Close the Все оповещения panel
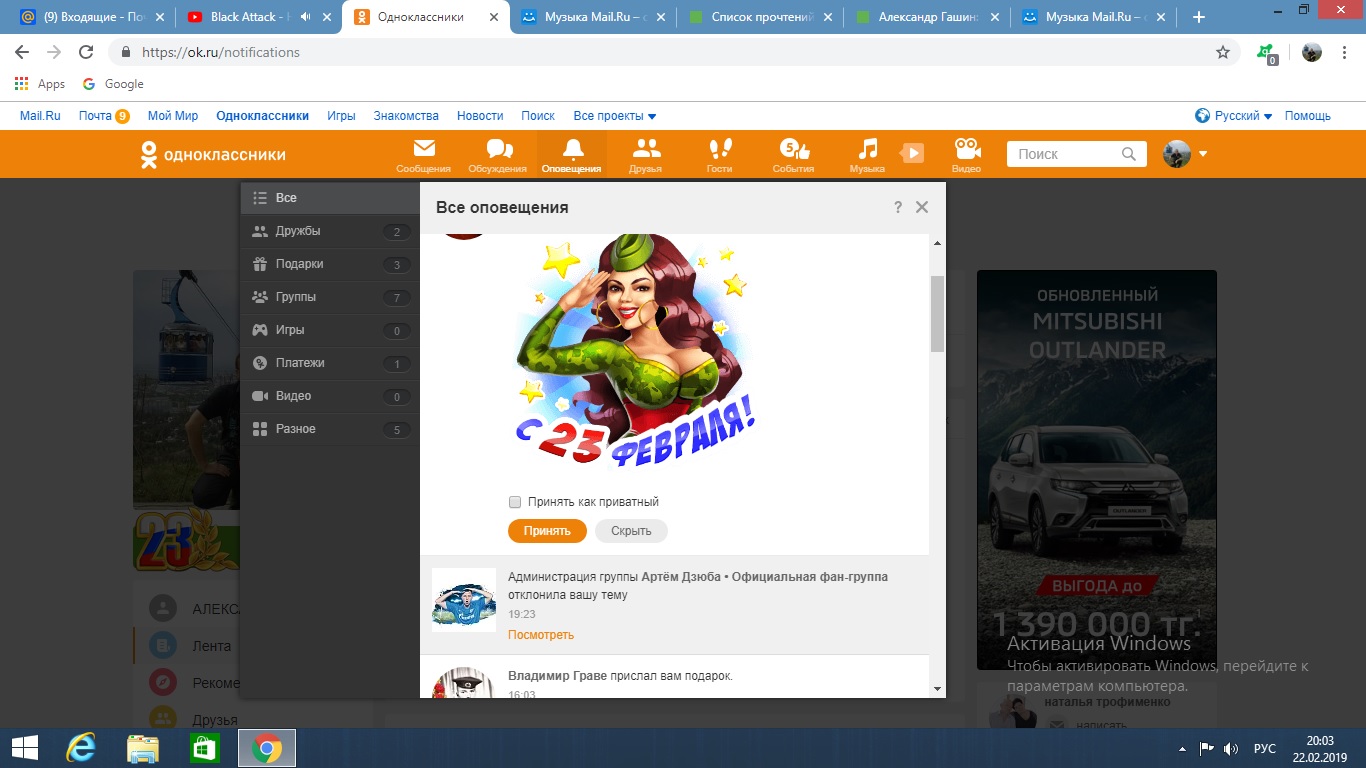Image resolution: width=1366 pixels, height=768 pixels. 922,207
